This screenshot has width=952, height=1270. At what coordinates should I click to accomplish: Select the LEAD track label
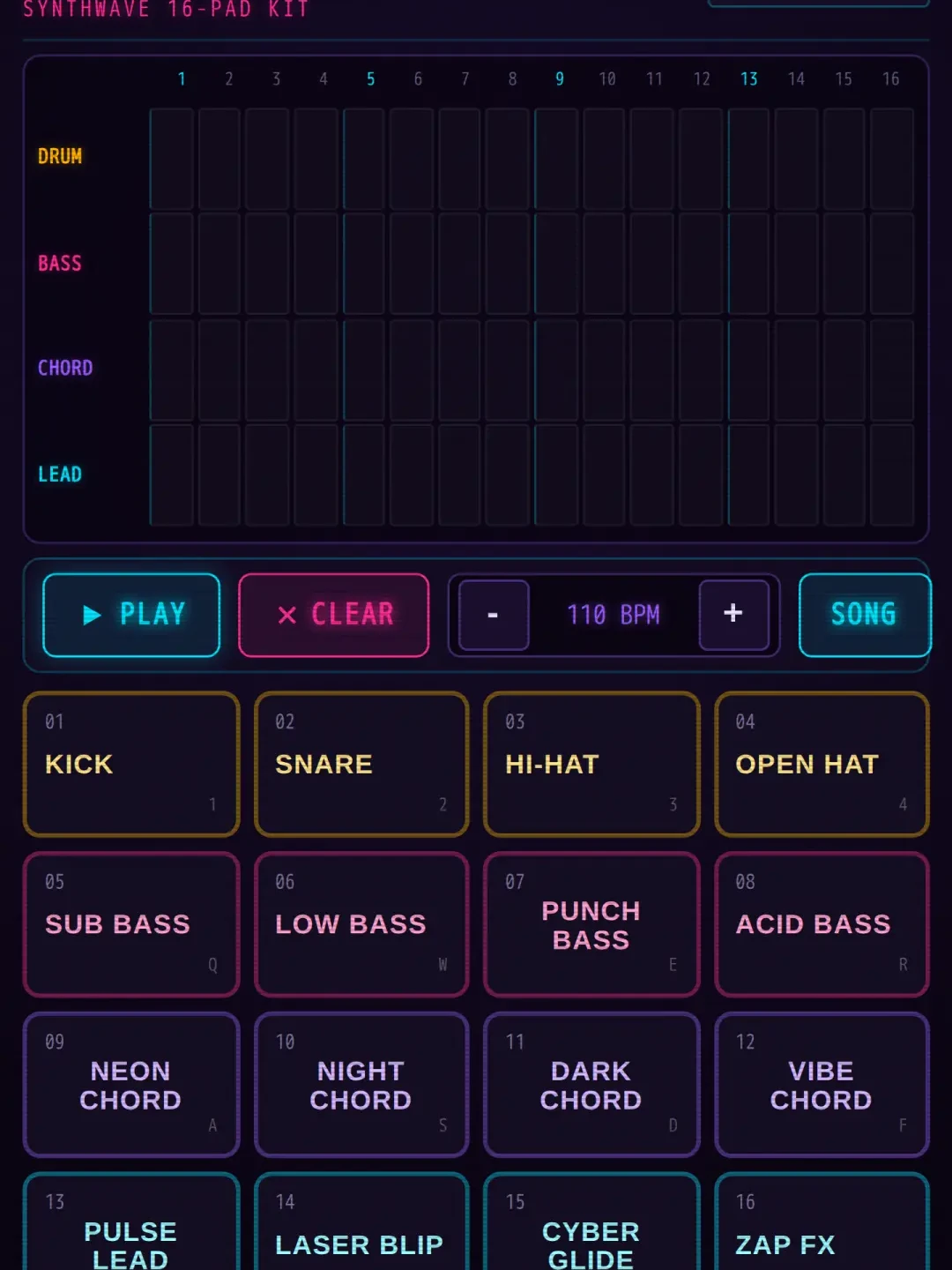60,474
